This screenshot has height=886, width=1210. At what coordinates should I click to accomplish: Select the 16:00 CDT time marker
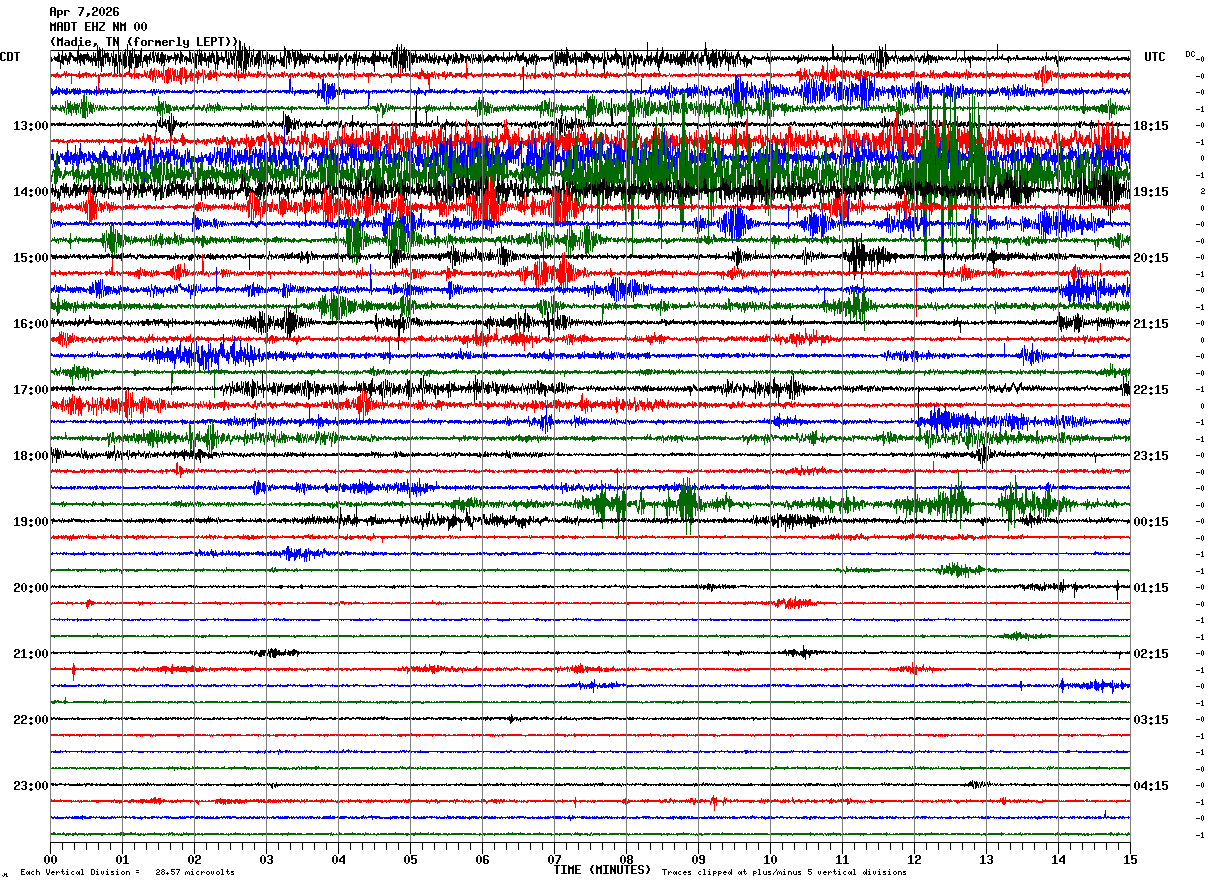tap(30, 324)
